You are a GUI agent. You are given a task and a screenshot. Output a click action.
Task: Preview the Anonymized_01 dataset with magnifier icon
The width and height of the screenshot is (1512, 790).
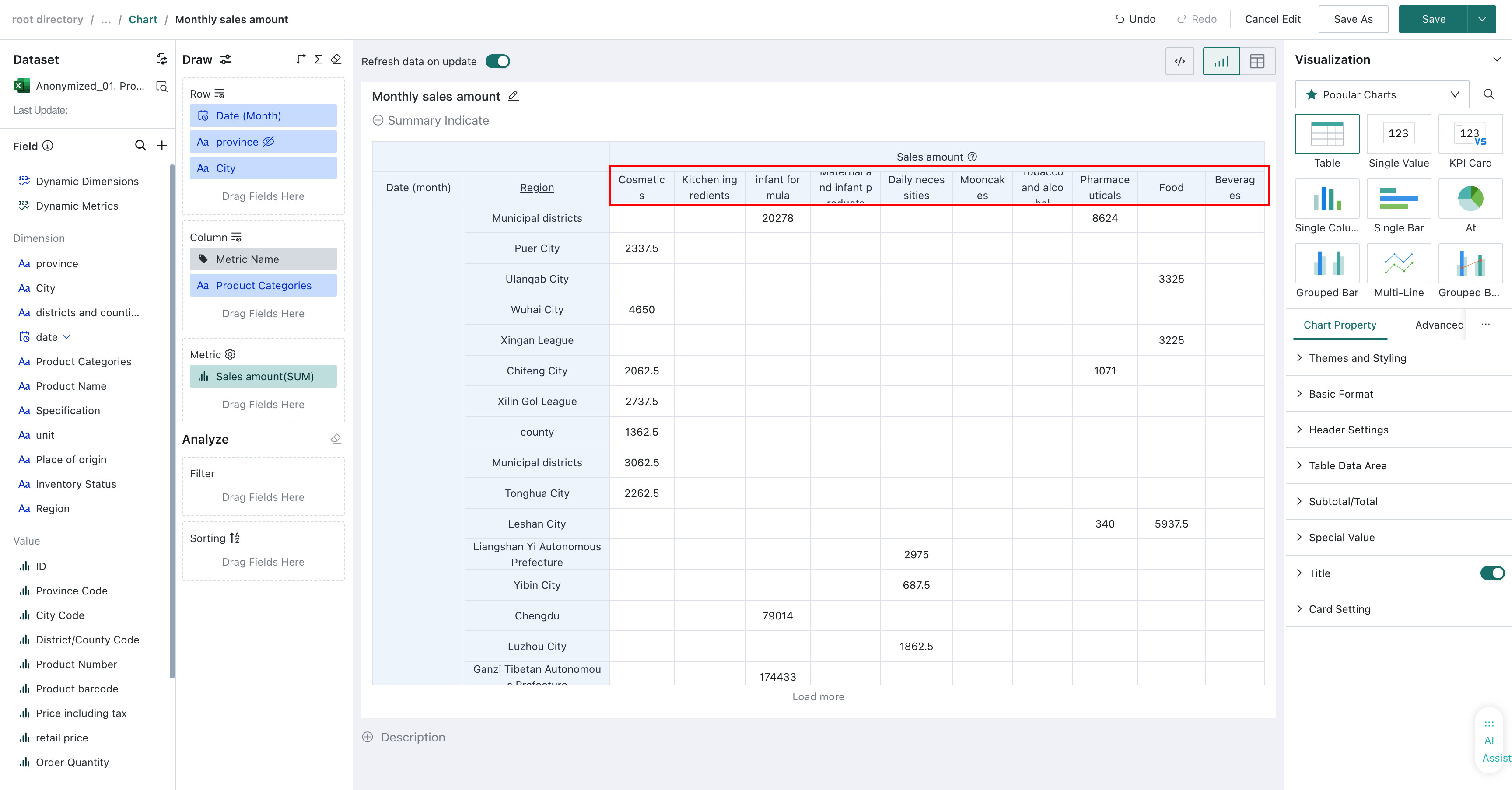pos(162,86)
